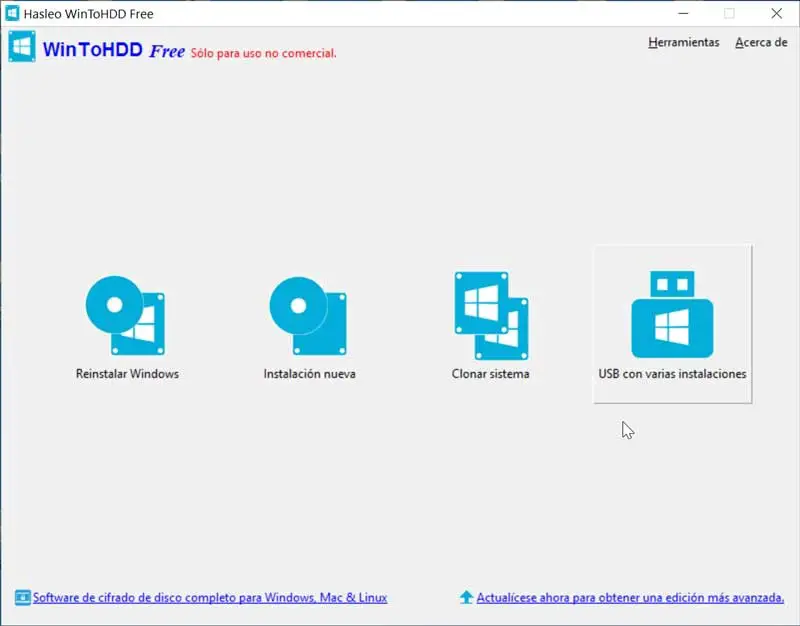
Task: Open the disk encryption software link
Action: point(210,597)
